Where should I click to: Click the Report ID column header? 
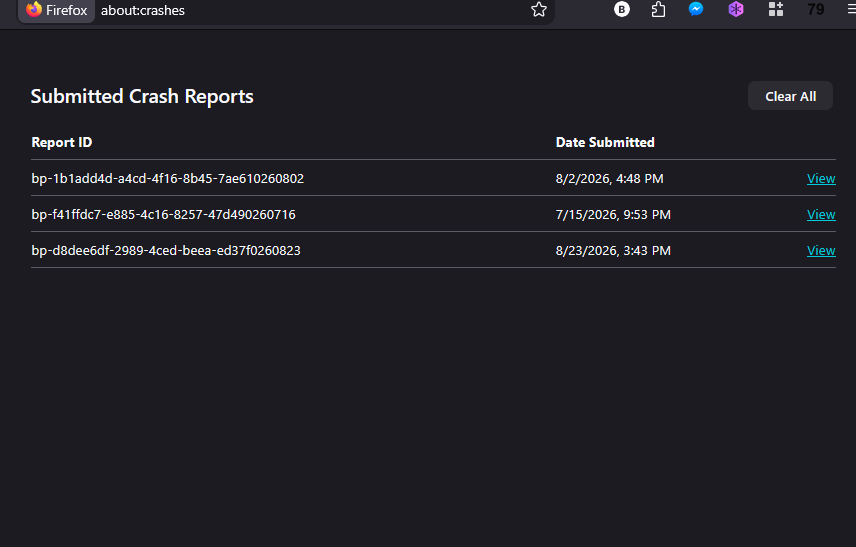(x=62, y=142)
